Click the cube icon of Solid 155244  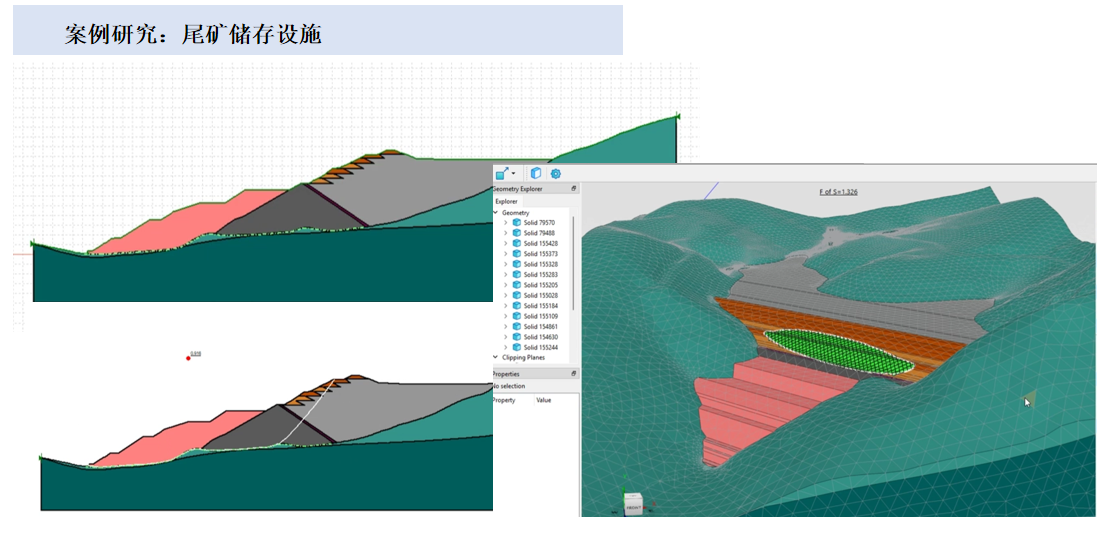[517, 347]
